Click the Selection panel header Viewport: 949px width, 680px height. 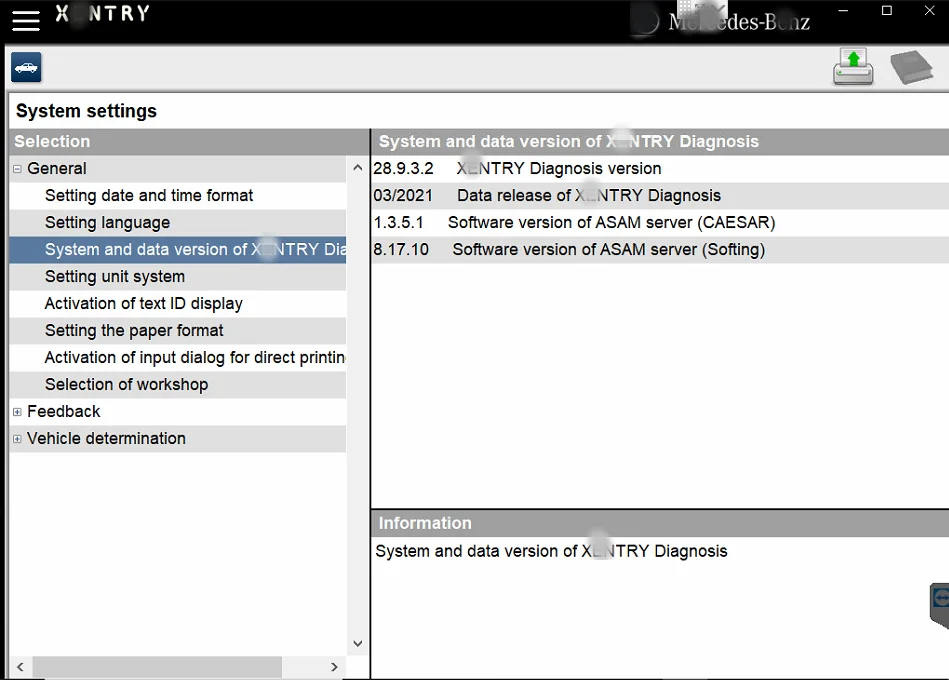point(189,142)
